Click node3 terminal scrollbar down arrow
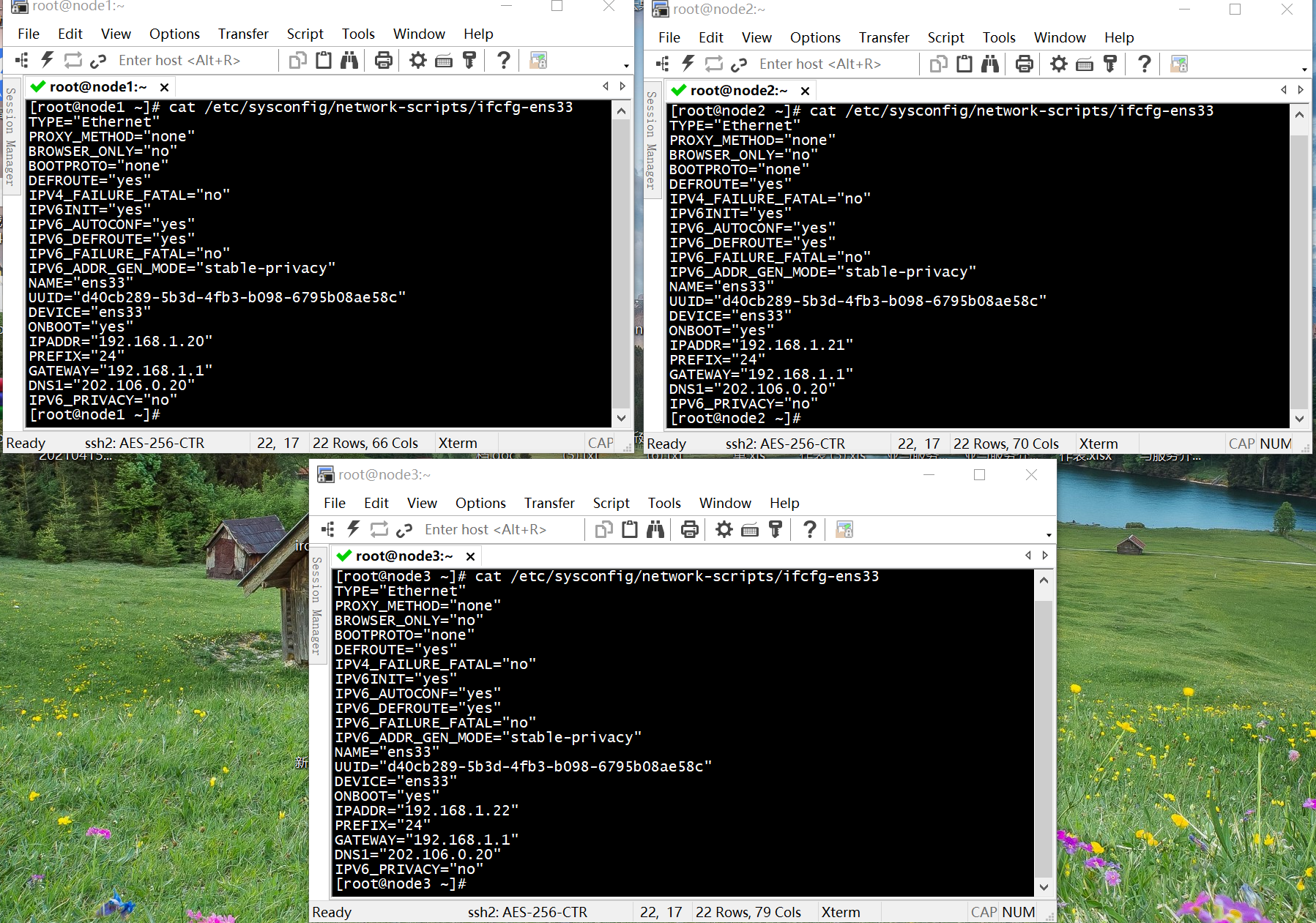This screenshot has height=923, width=1316. click(x=1044, y=886)
